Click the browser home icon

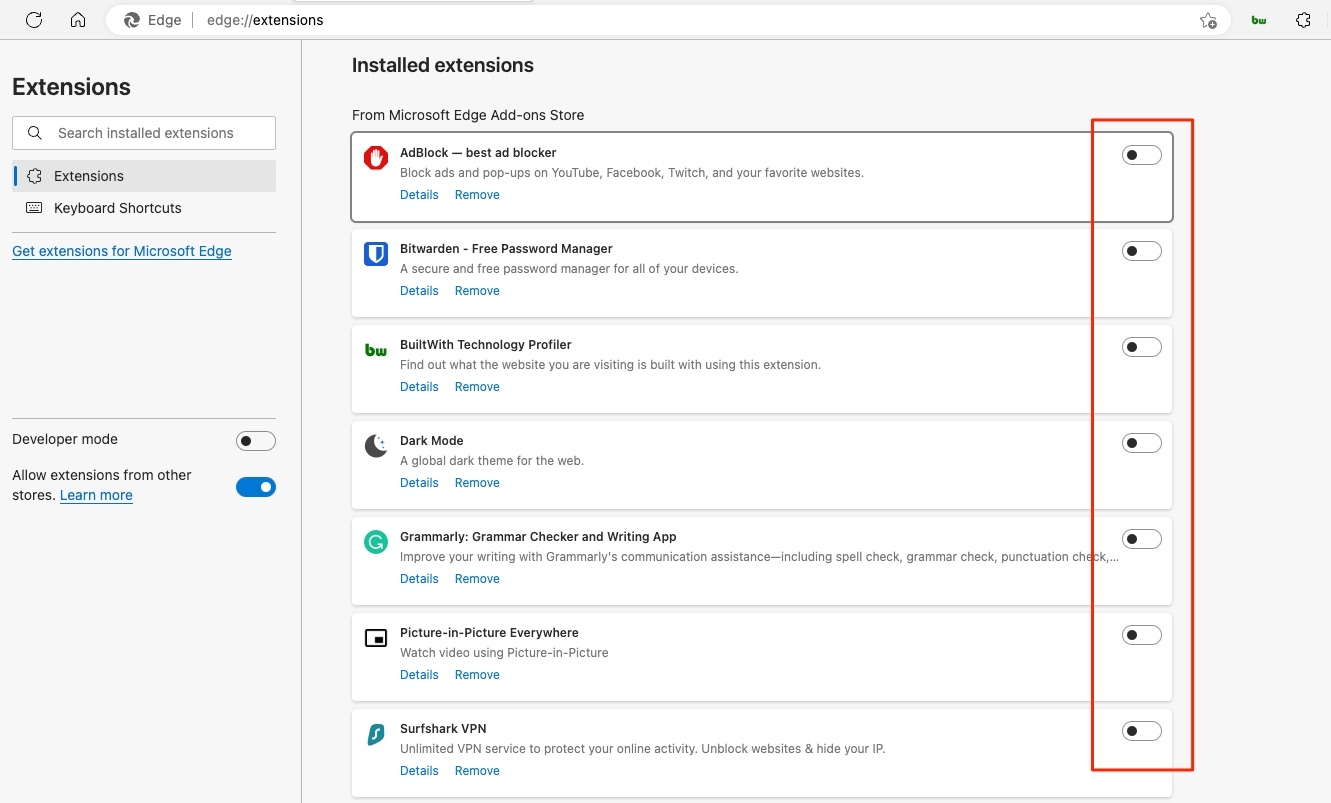(x=78, y=19)
